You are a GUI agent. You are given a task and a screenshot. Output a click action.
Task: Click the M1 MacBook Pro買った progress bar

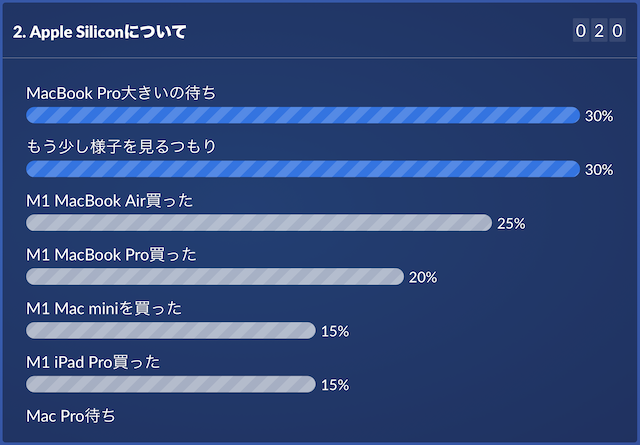coord(215,277)
